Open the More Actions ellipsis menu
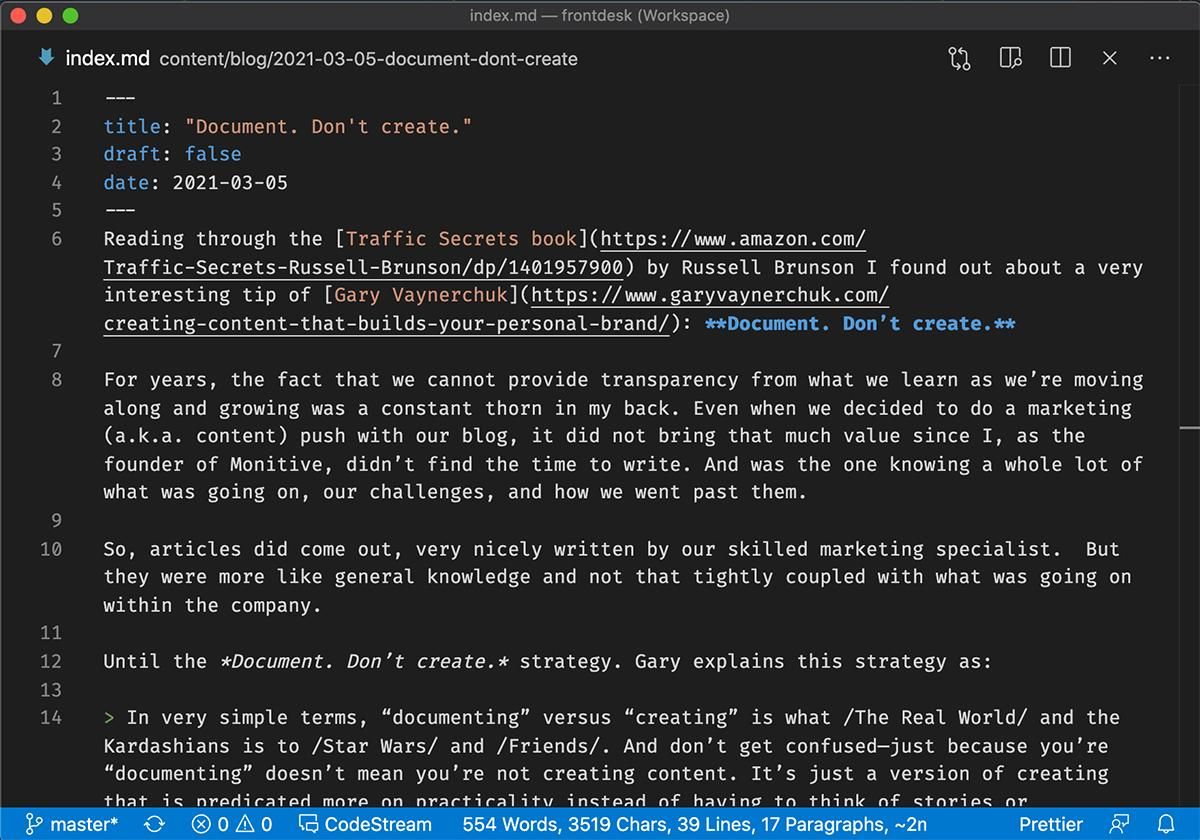 pyautogui.click(x=1159, y=58)
